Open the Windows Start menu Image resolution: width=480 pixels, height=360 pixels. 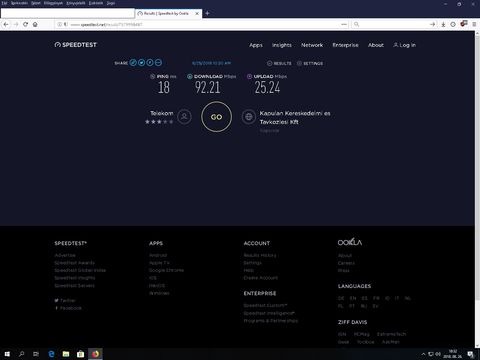click(x=7, y=354)
